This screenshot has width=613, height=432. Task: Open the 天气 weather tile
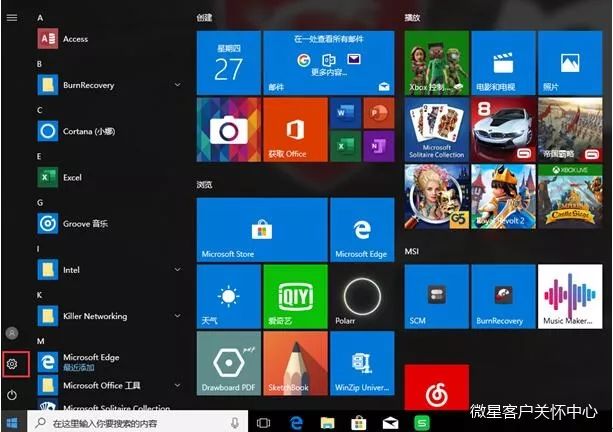[229, 296]
